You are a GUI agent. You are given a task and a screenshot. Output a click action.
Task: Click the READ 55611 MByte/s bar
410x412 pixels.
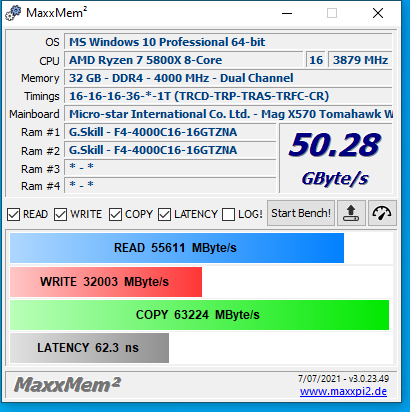[x=177, y=248]
